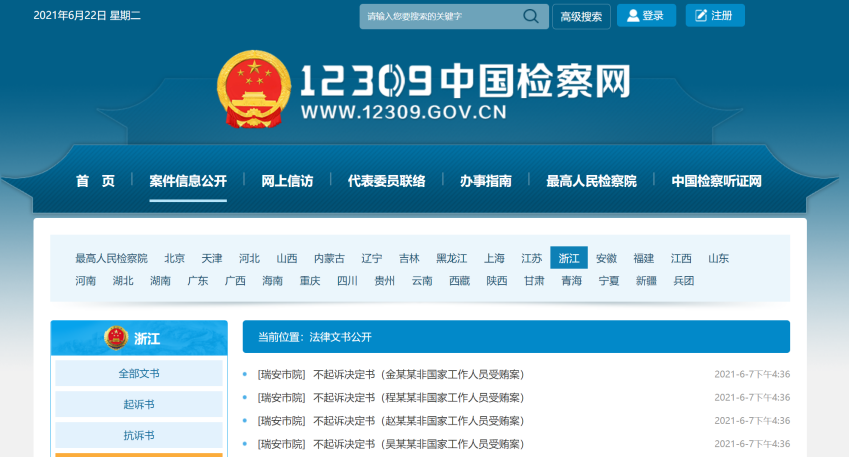The width and height of the screenshot is (849, 457).
Task: Select 黑龙江 region
Action: point(452,258)
